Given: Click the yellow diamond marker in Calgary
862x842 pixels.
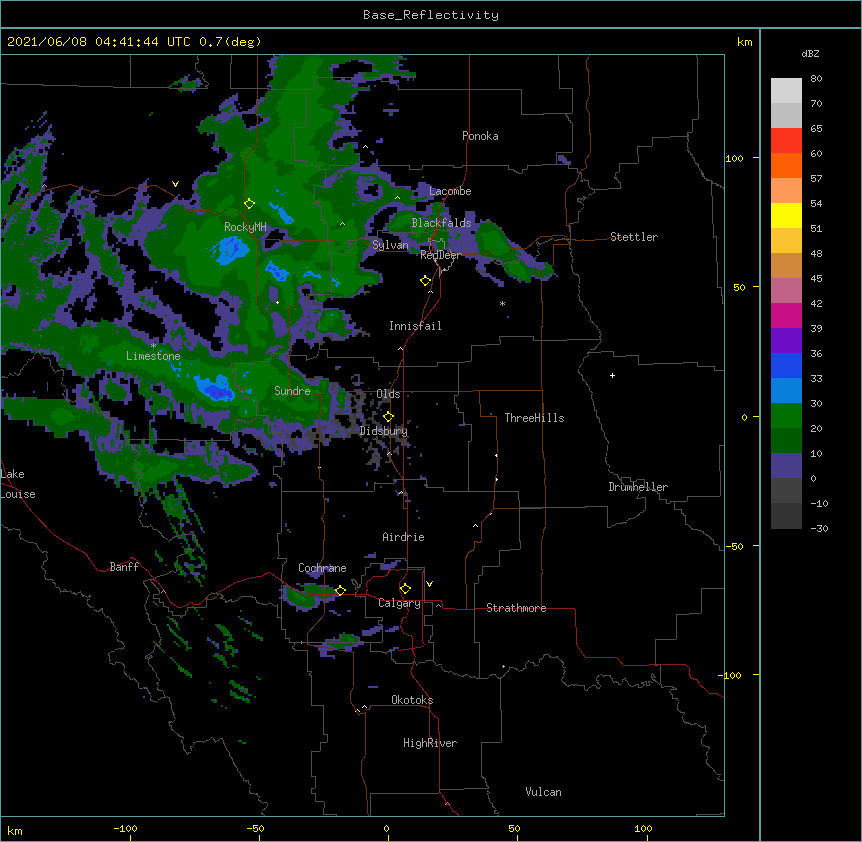Looking at the screenshot, I should point(405,589).
